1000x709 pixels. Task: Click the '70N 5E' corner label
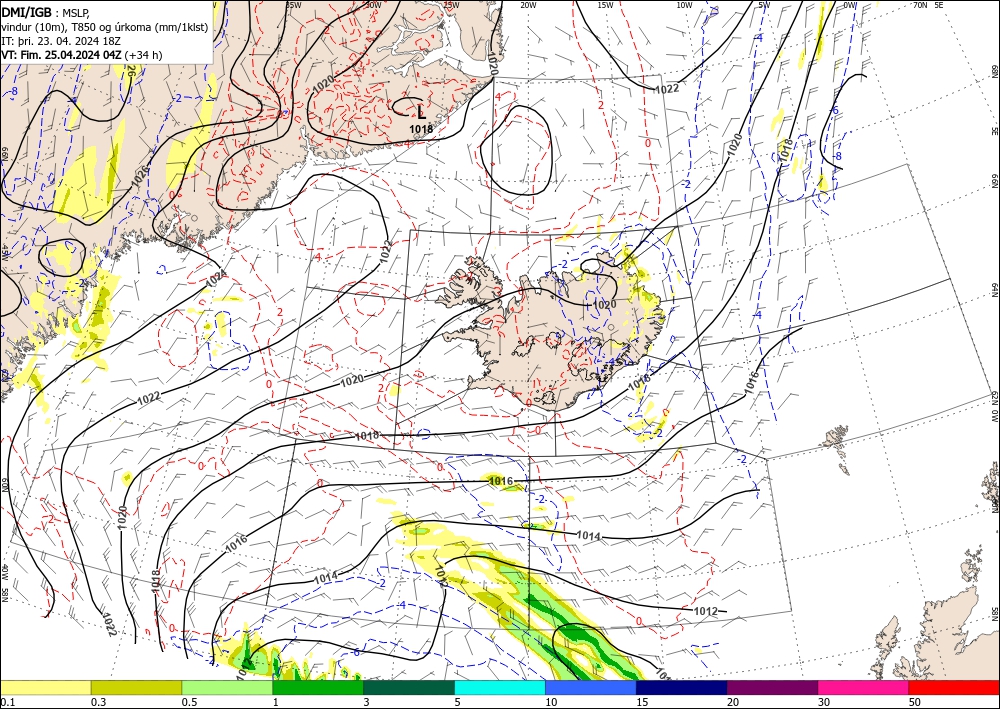pos(928,5)
